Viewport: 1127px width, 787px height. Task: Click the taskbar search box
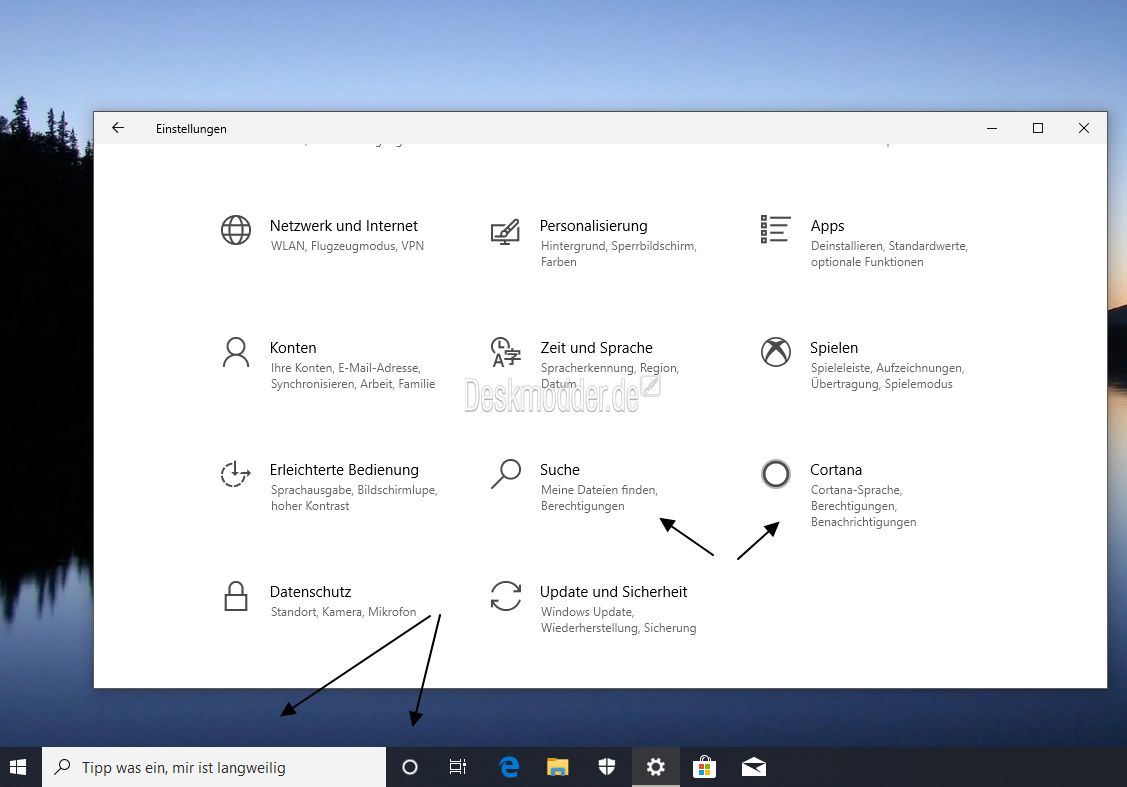214,767
